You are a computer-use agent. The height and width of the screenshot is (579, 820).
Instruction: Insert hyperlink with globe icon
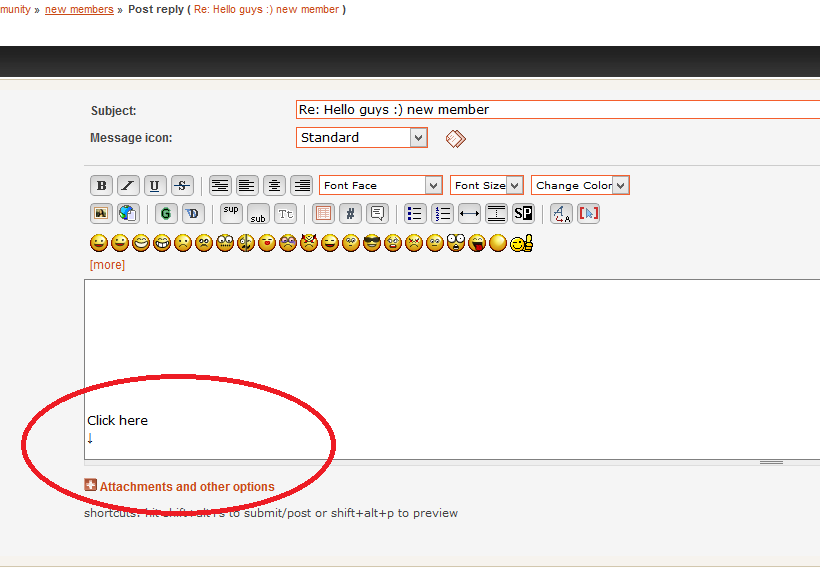click(x=128, y=213)
